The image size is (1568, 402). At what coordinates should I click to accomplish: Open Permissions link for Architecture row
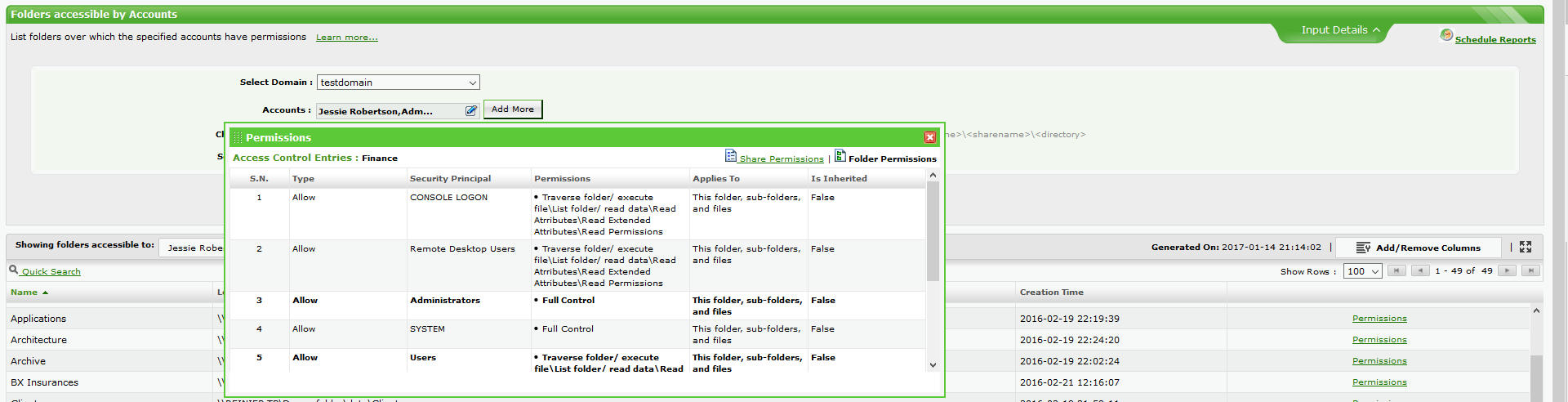(x=1379, y=340)
